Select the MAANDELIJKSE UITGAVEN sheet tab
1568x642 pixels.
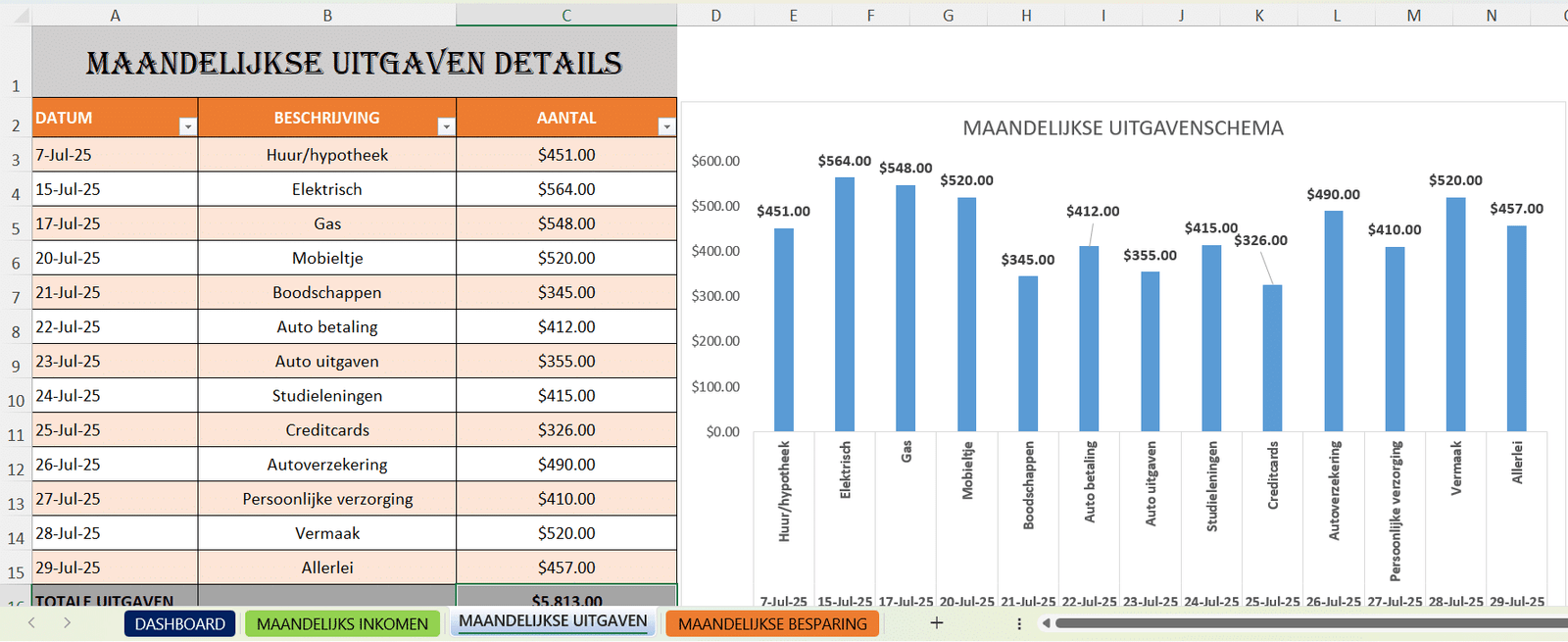553,621
